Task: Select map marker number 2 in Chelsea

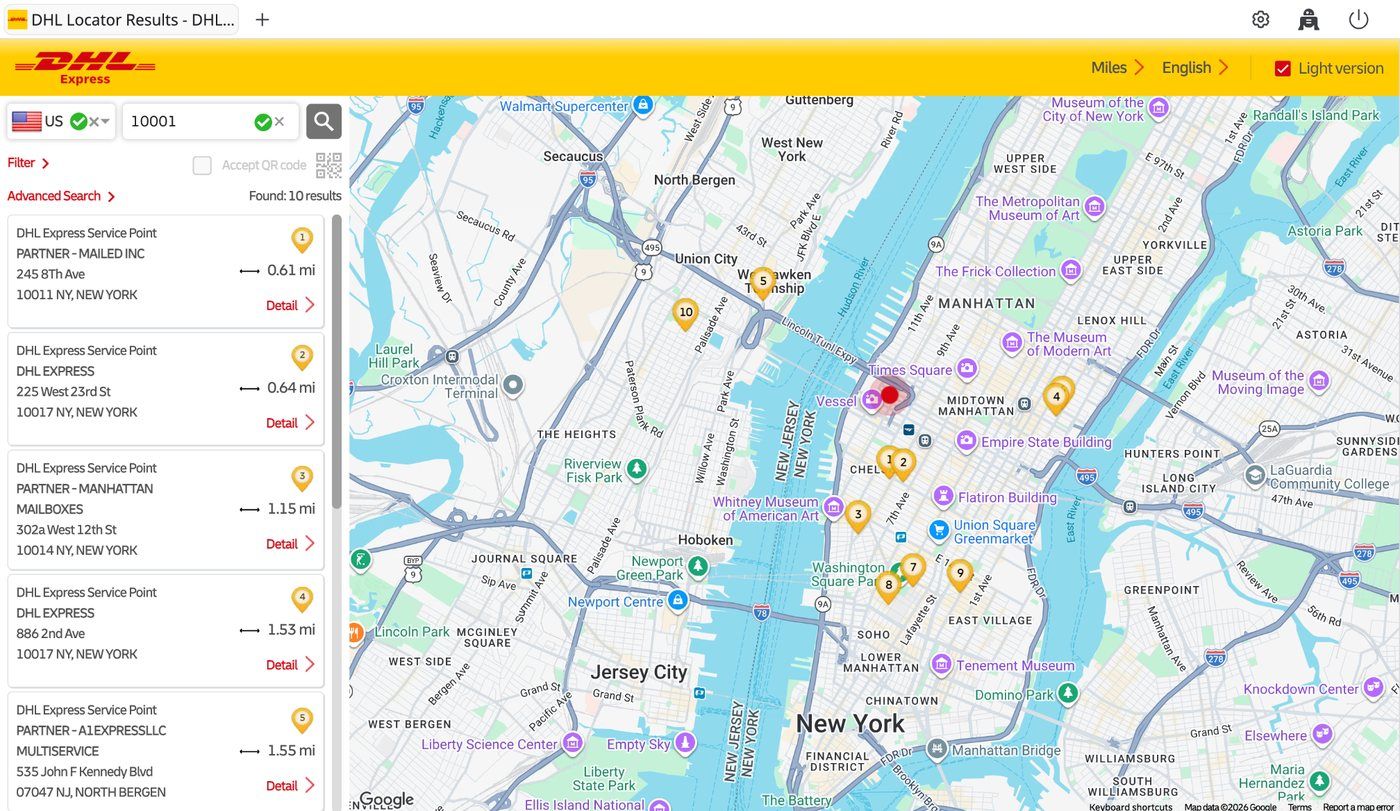Action: tap(904, 464)
